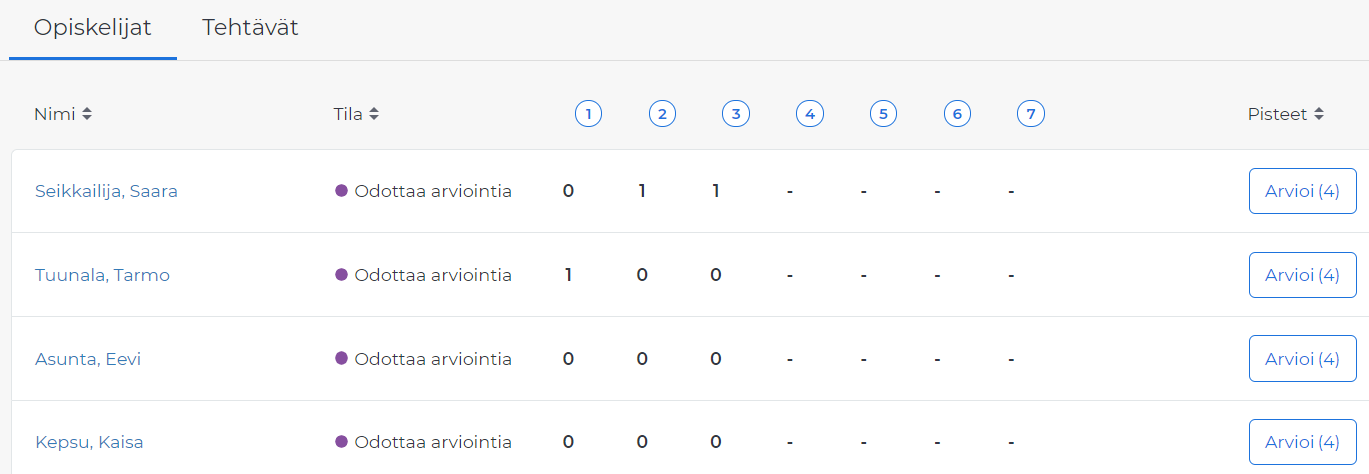The height and width of the screenshot is (474, 1369).
Task: Select the Opiskelijat tab
Action: pos(93,28)
